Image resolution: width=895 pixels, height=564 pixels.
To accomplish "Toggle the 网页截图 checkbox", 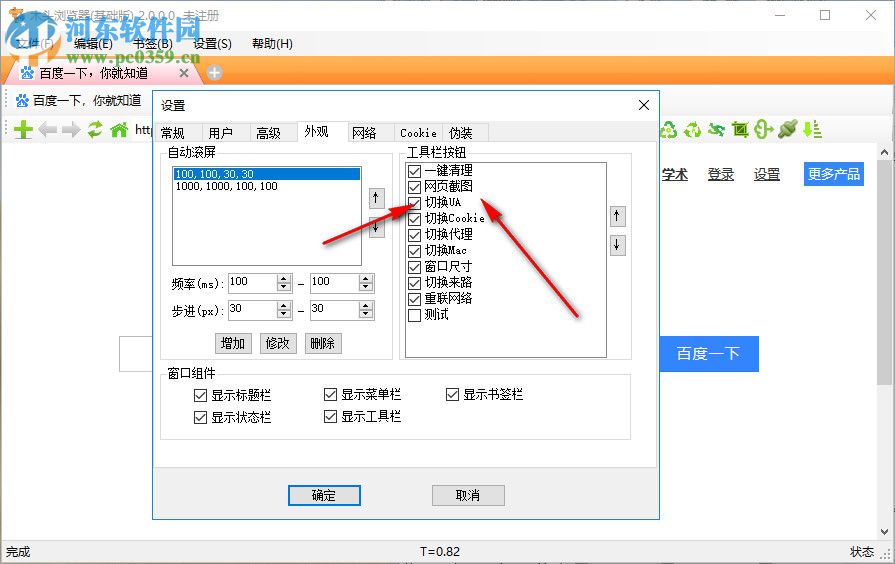I will click(415, 187).
